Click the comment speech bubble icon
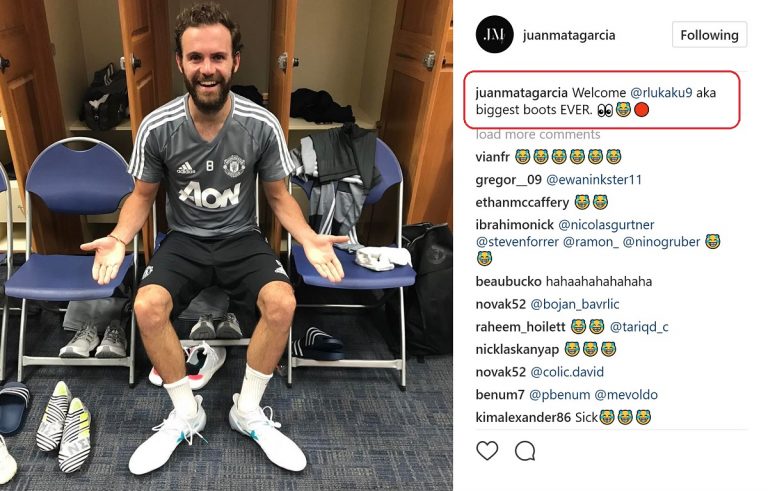This screenshot has height=491, width=768. [x=525, y=451]
